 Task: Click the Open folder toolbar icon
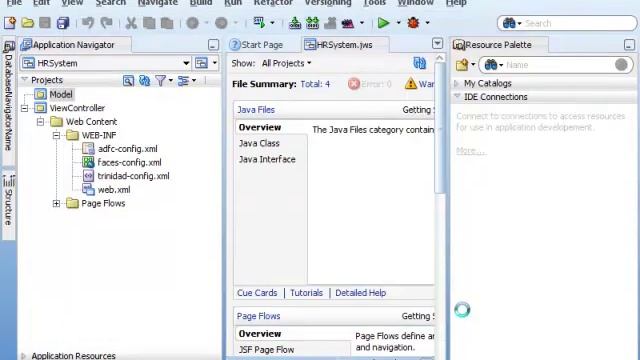[27, 23]
